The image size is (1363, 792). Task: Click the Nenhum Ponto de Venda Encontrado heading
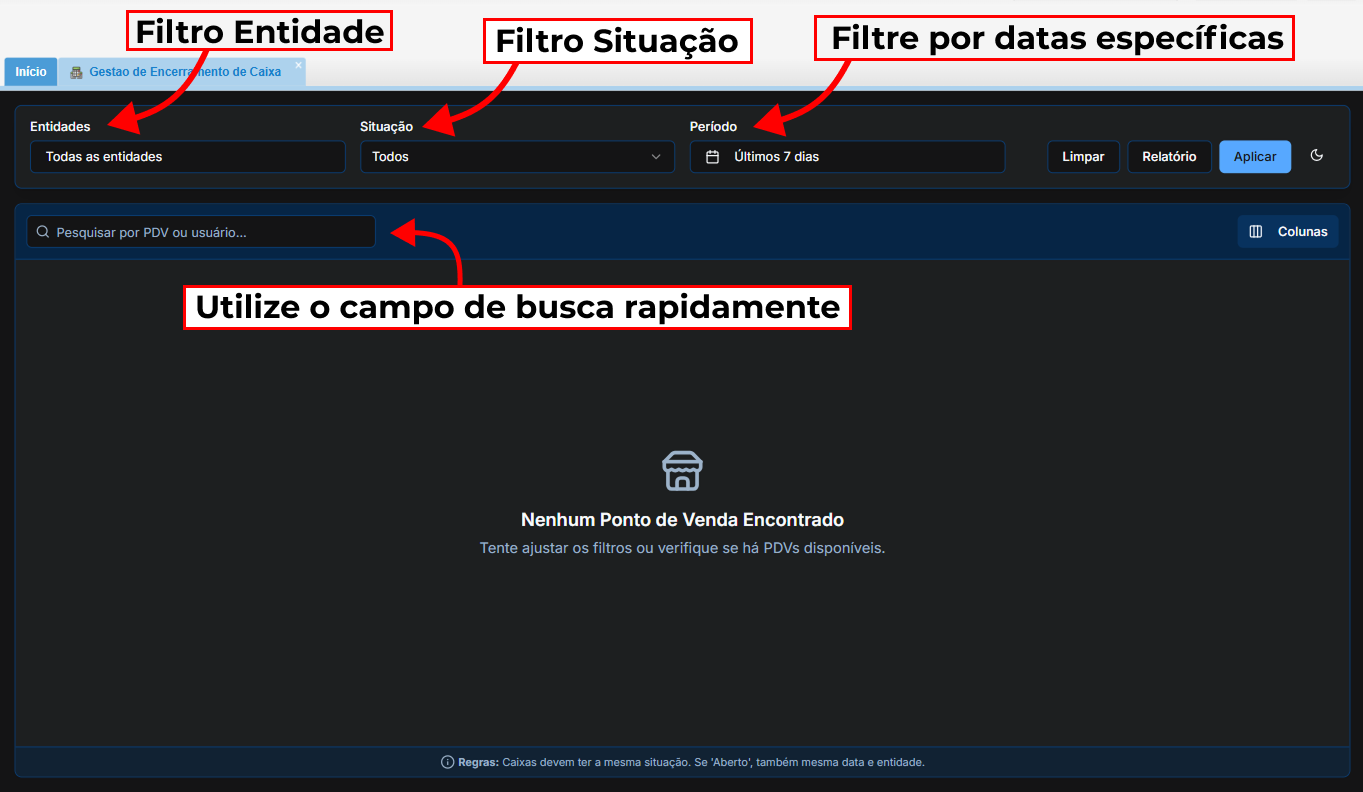[x=682, y=520]
